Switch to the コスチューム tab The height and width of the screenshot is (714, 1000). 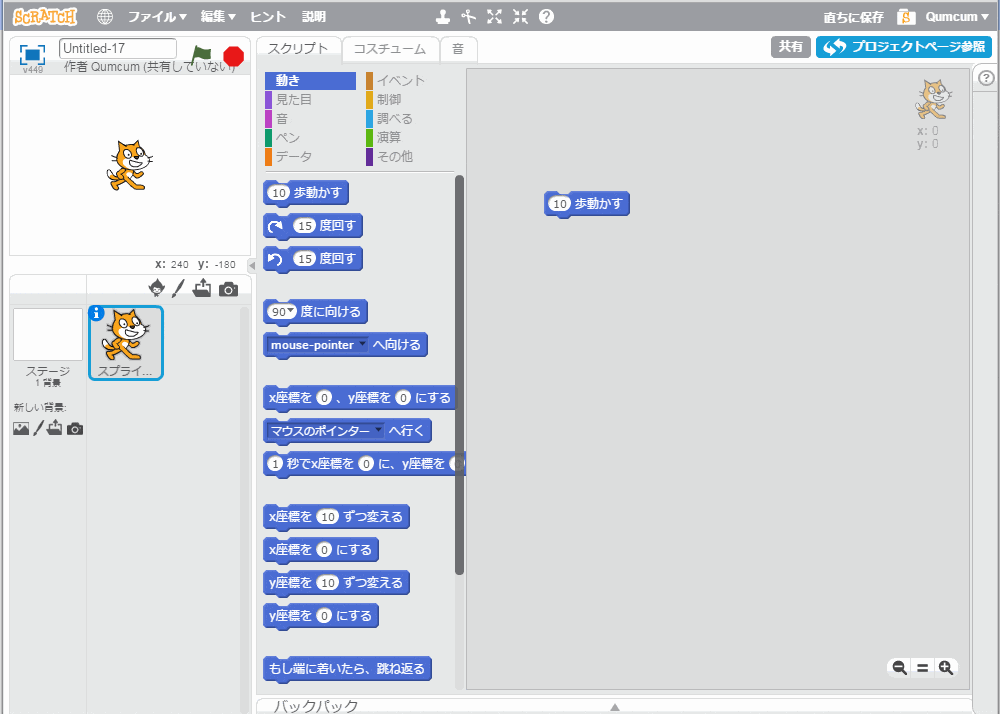coord(390,49)
